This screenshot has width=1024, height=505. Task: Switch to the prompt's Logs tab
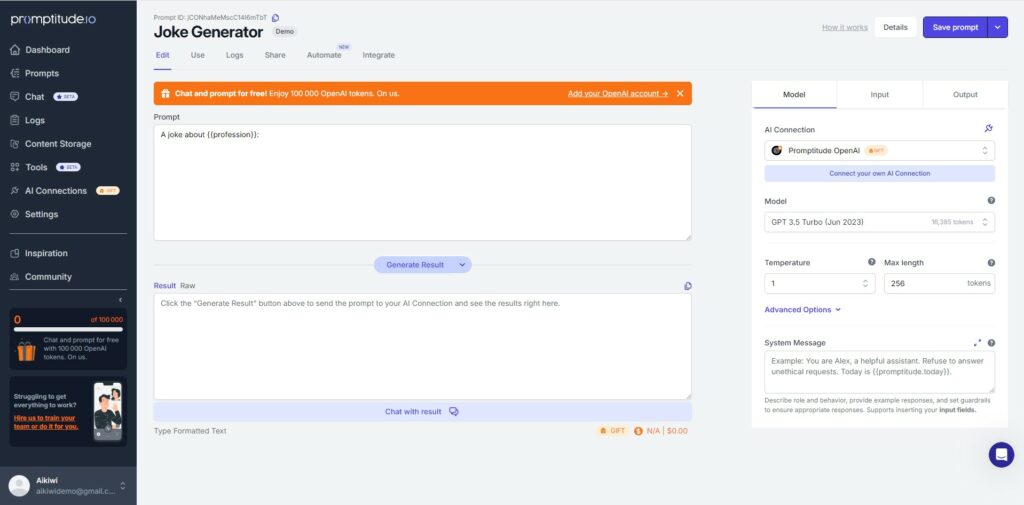click(x=234, y=56)
